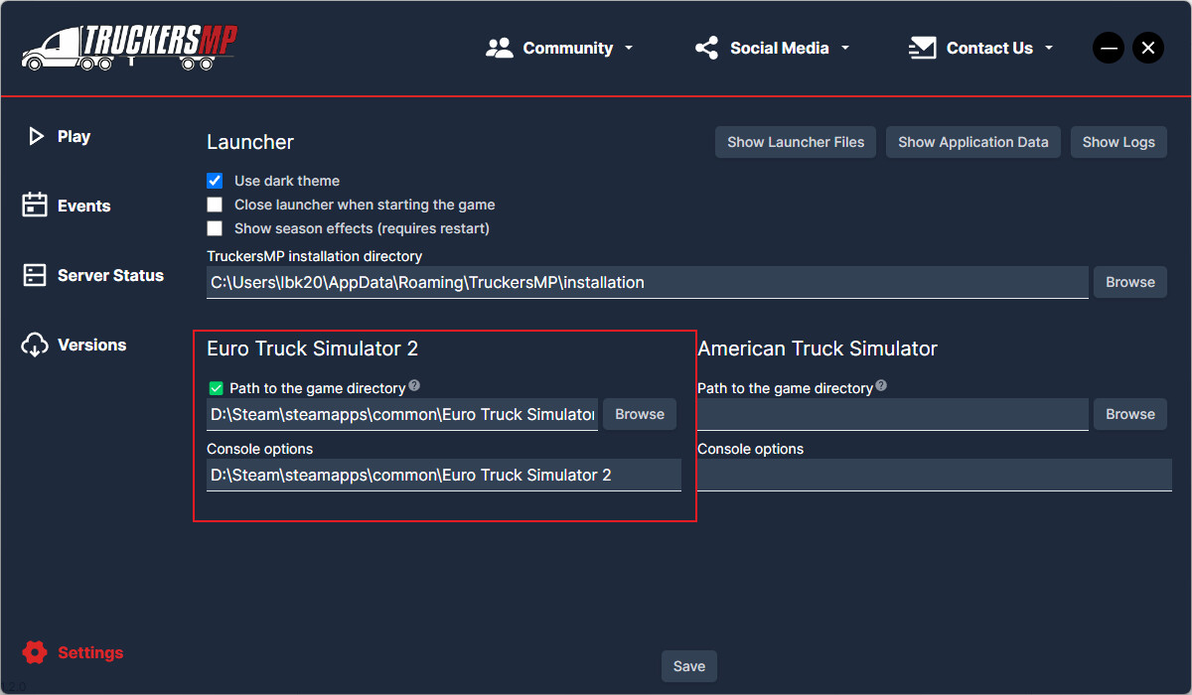Select the Settings label
Image resolution: width=1192 pixels, height=695 pixels.
tap(90, 652)
